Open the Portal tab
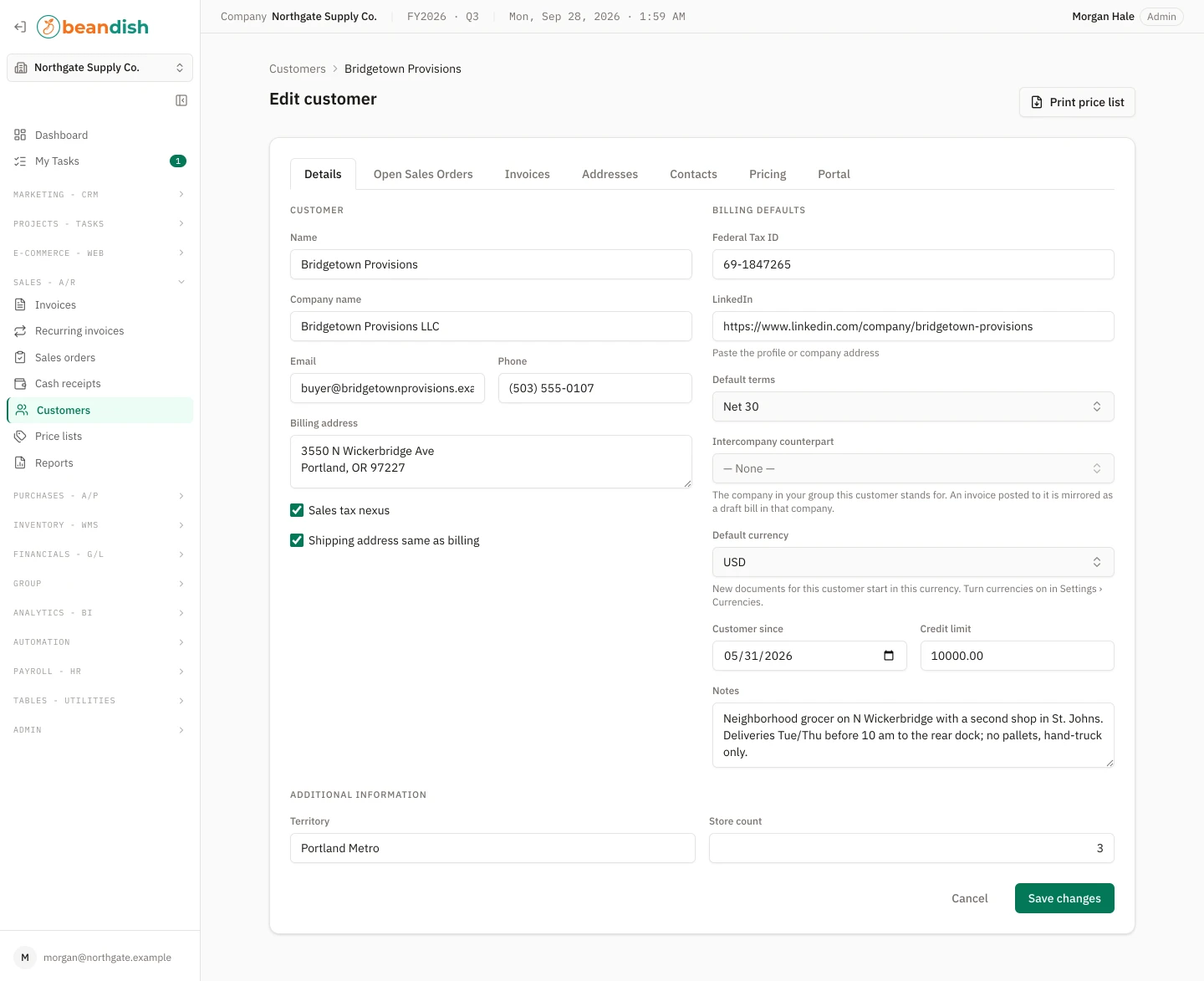Image resolution: width=1204 pixels, height=981 pixels. point(834,174)
